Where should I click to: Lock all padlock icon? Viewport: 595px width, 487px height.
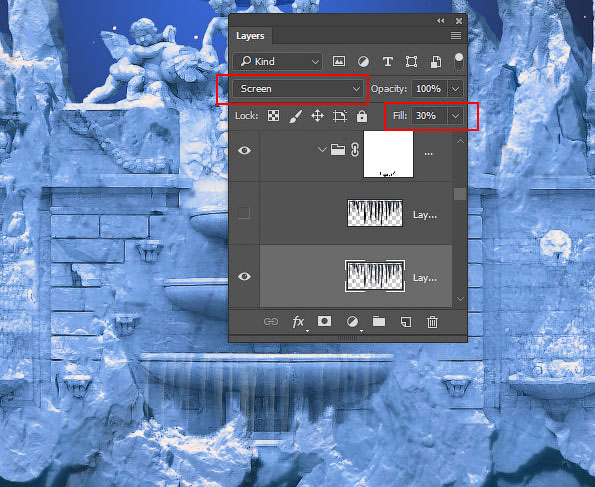[x=362, y=116]
